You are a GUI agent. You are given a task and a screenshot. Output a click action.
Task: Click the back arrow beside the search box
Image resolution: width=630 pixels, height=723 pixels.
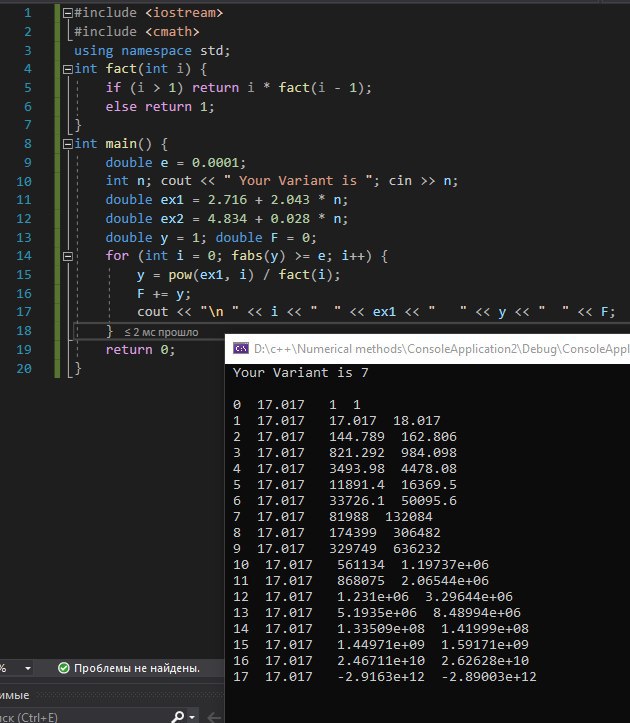[214, 717]
